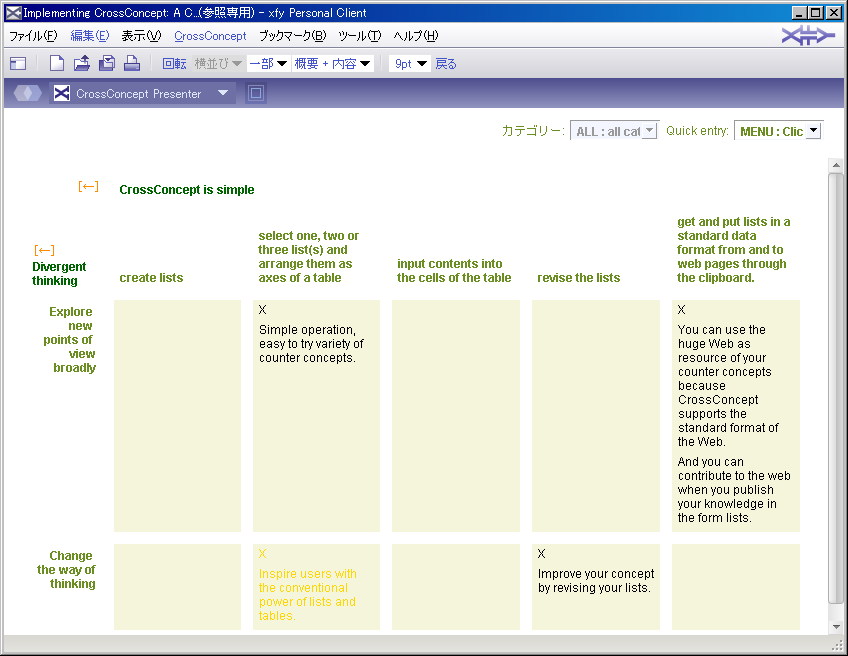Open the ブックマーク(B) menu

(x=293, y=36)
